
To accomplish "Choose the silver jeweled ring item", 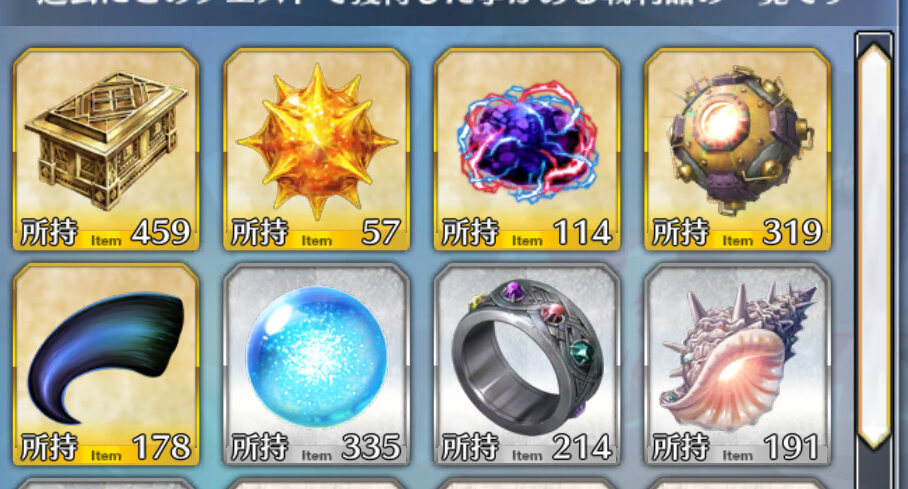I will (527, 364).
